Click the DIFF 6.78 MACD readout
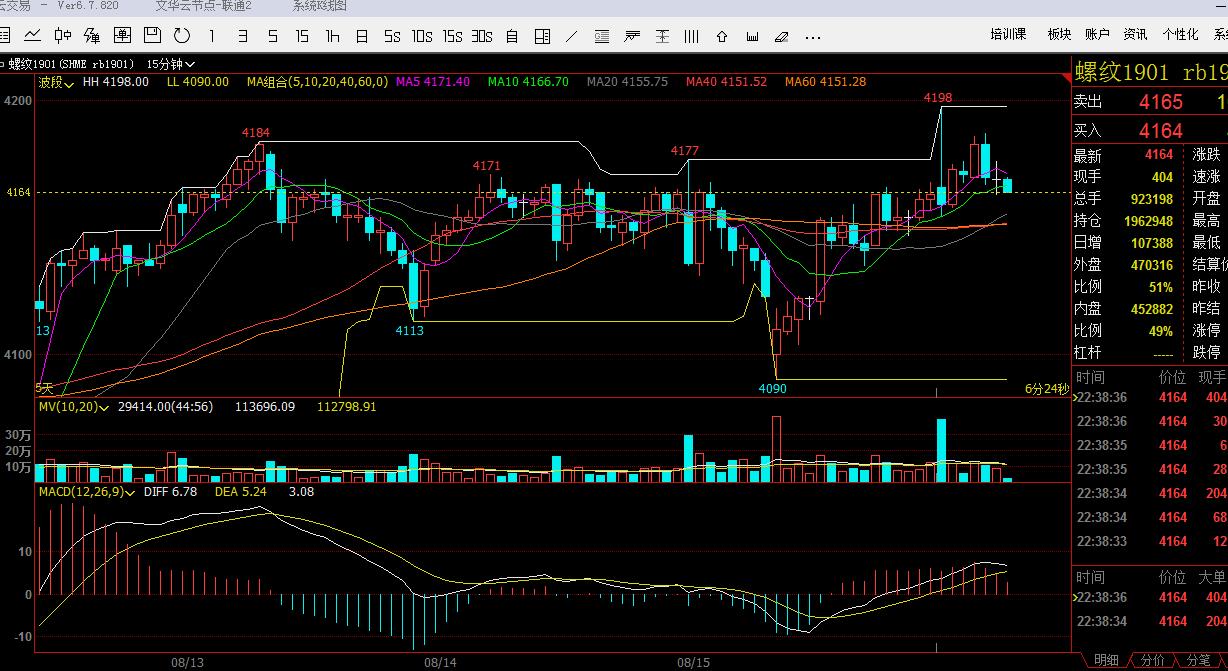 (x=170, y=492)
